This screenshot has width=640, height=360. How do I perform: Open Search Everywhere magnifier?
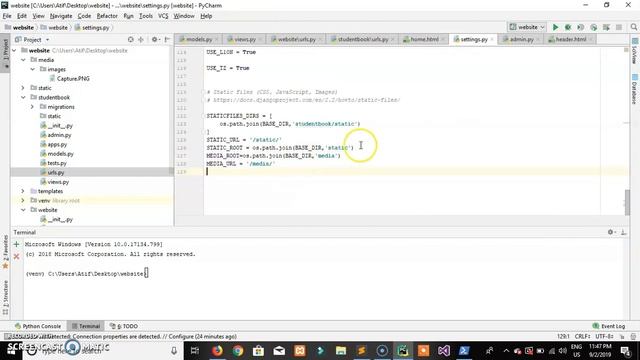(x=633, y=27)
